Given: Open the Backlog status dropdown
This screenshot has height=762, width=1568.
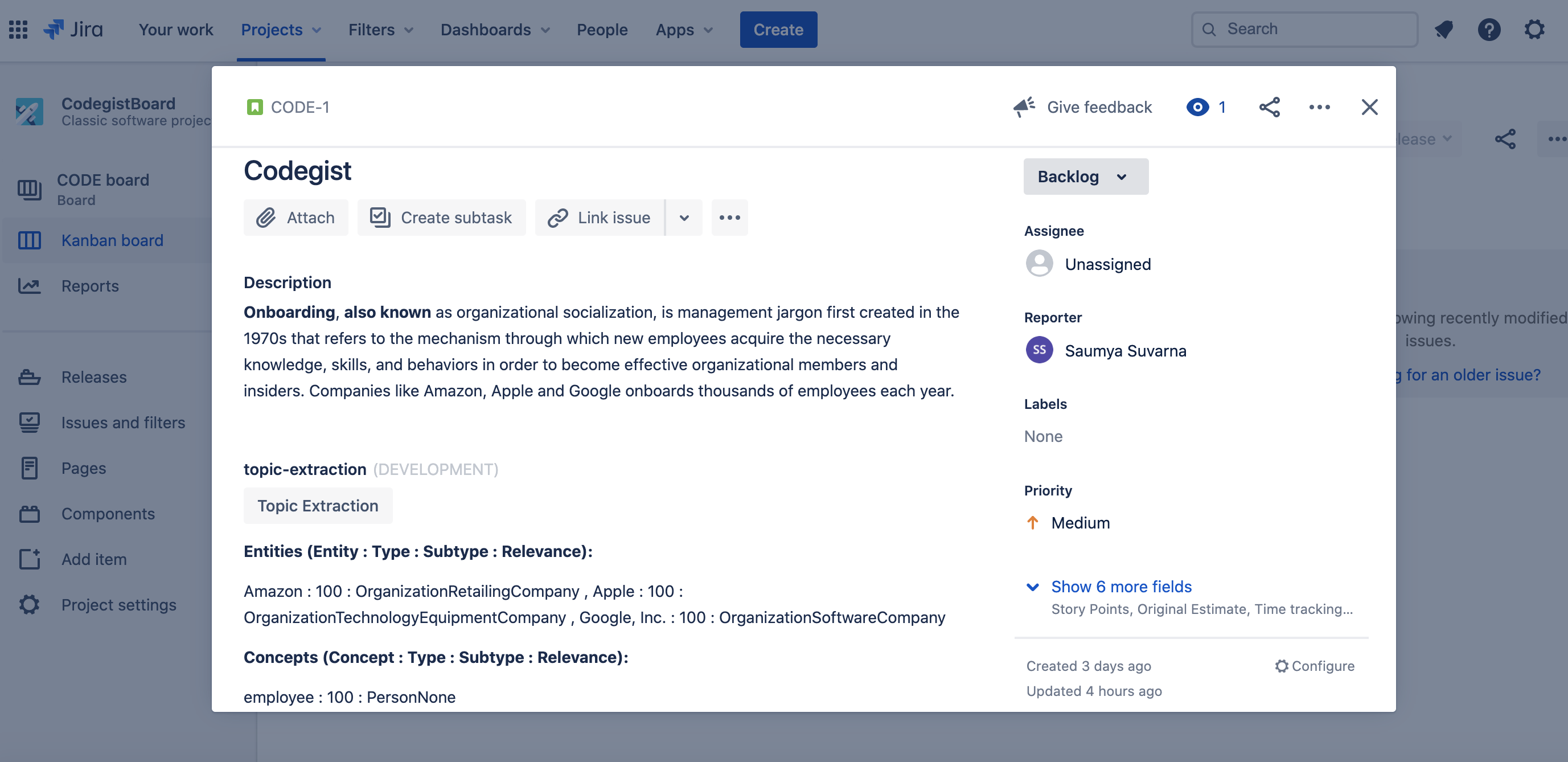Looking at the screenshot, I should coord(1085,177).
